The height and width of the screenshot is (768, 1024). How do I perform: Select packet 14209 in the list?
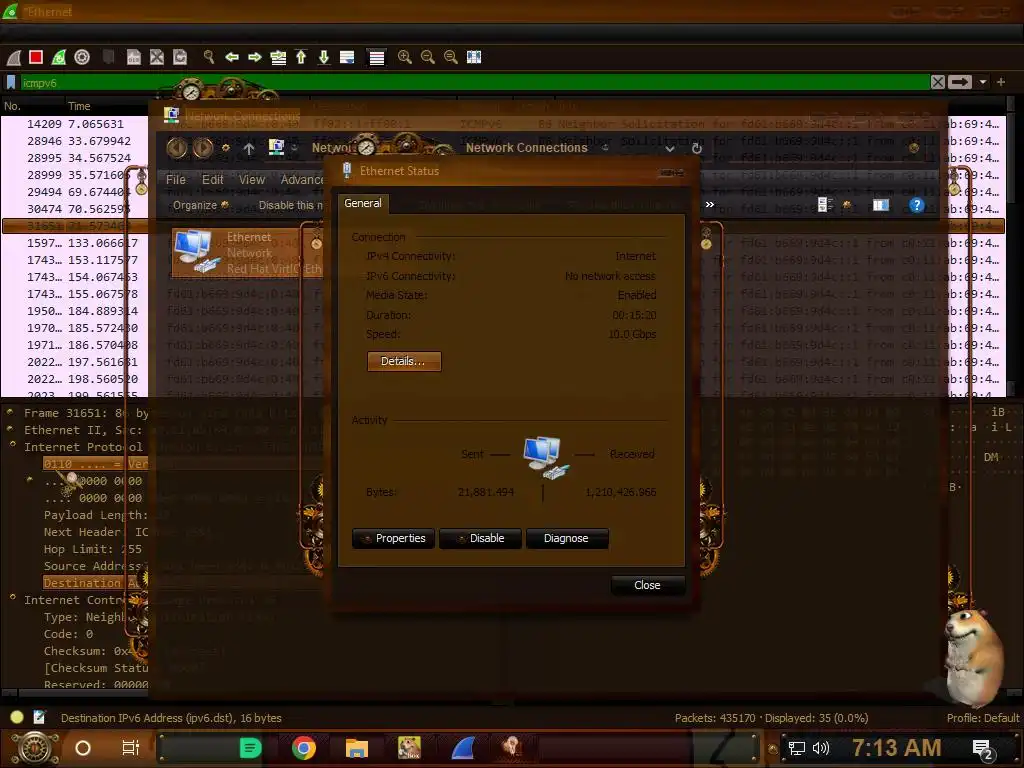click(x=74, y=124)
